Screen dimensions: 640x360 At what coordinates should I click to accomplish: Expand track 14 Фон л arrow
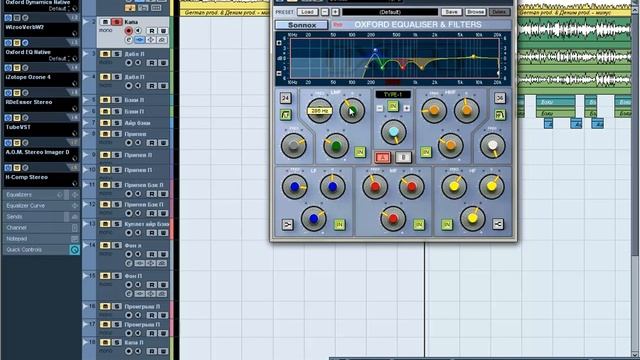(x=86, y=245)
